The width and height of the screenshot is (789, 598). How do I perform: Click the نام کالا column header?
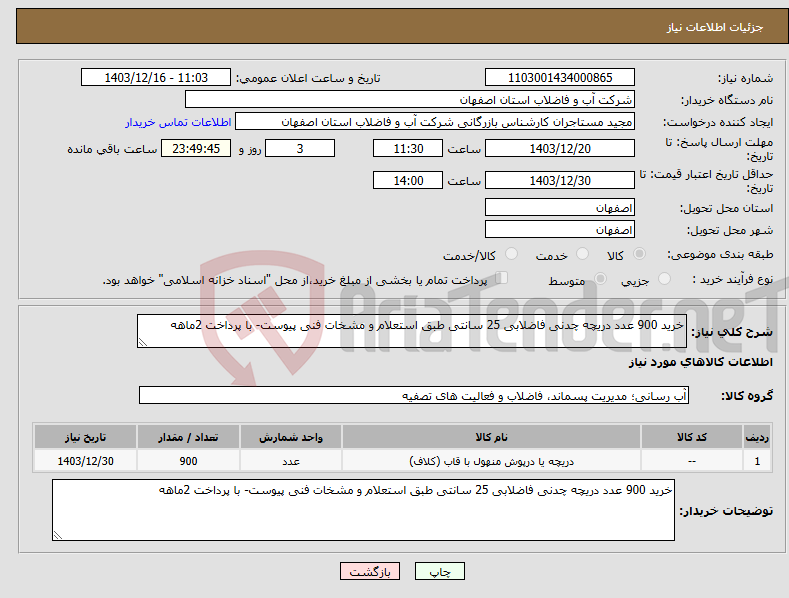(x=491, y=437)
